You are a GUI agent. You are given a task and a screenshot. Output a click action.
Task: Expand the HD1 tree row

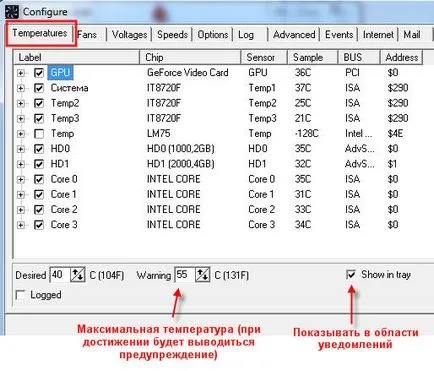point(21,164)
